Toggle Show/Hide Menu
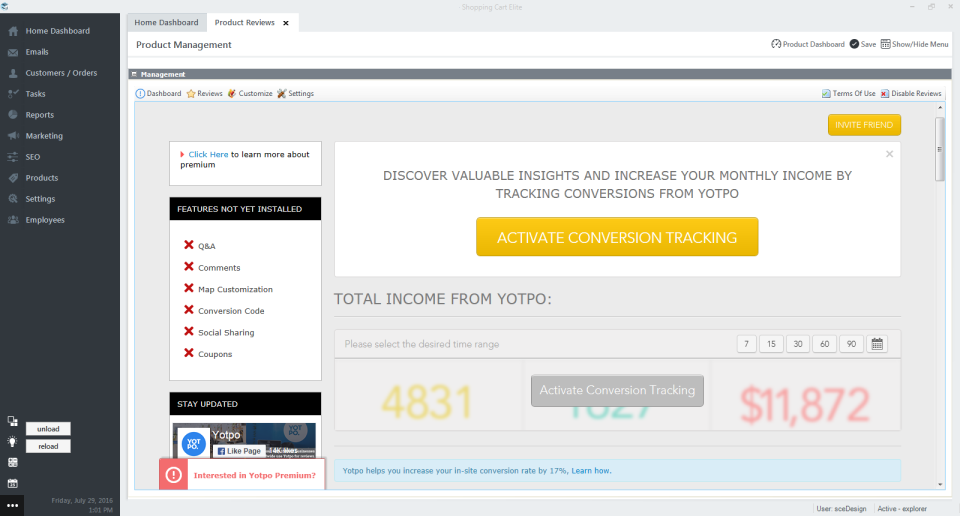 [914, 44]
